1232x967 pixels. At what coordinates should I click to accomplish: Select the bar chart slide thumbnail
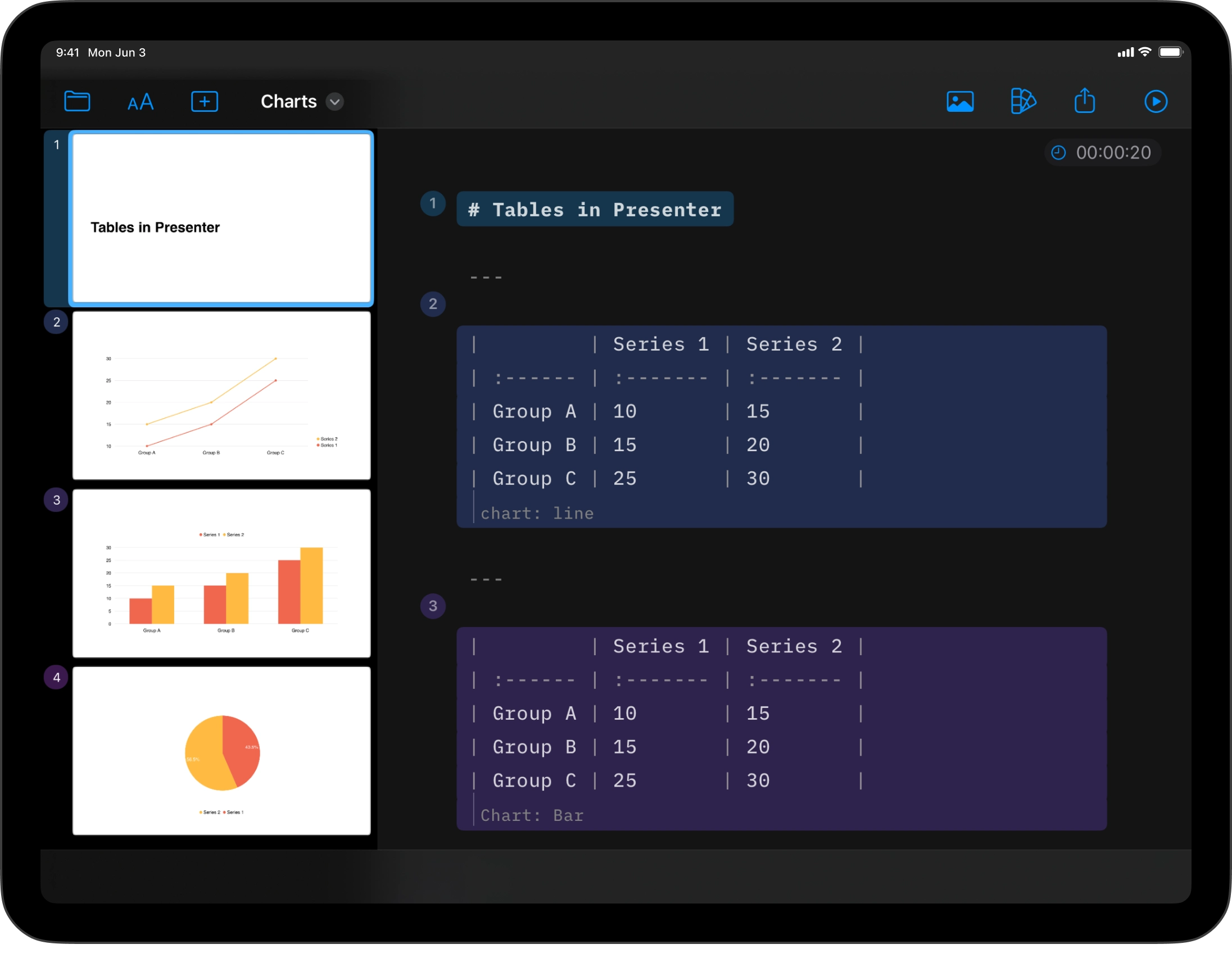221,574
